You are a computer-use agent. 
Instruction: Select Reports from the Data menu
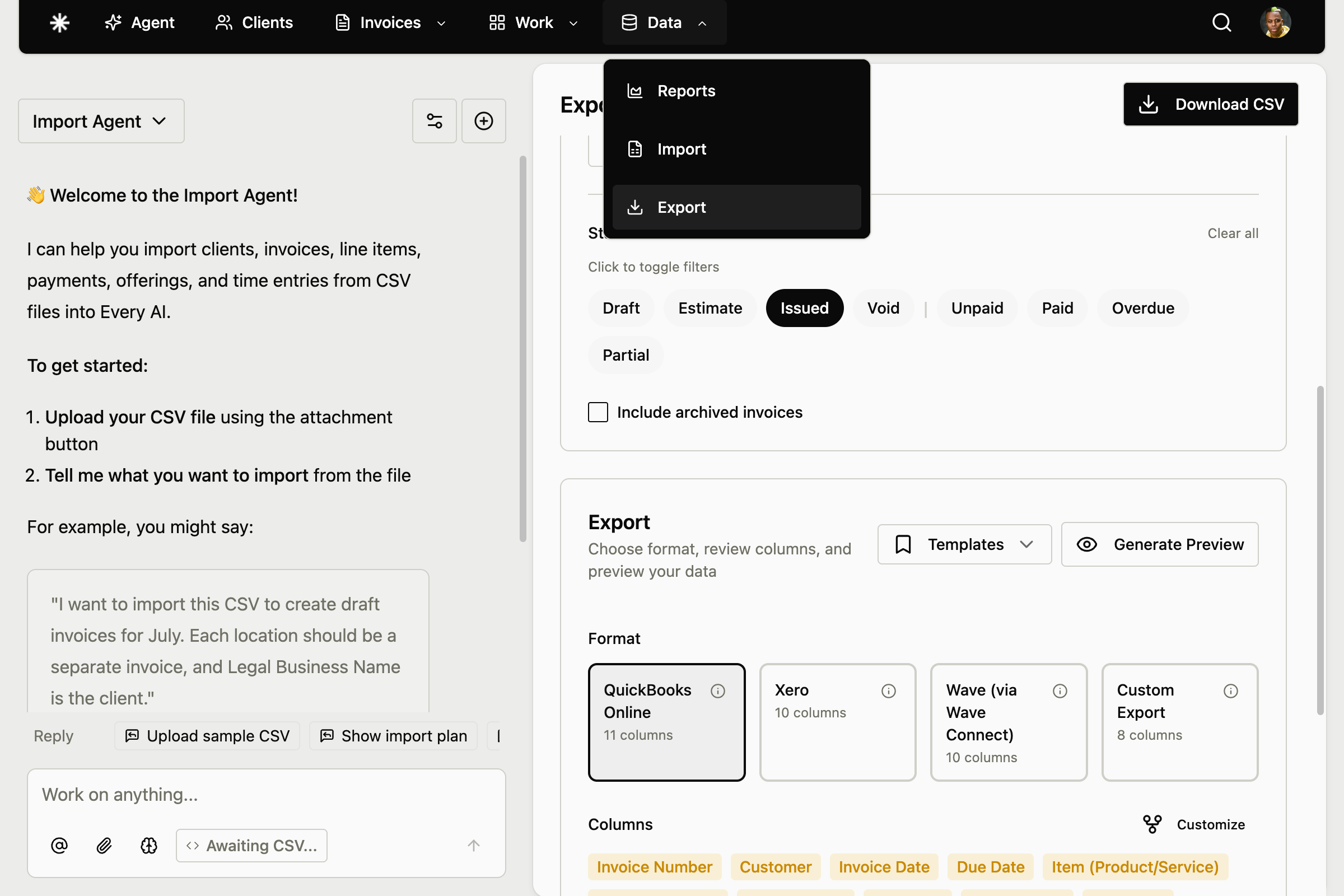tap(685, 90)
